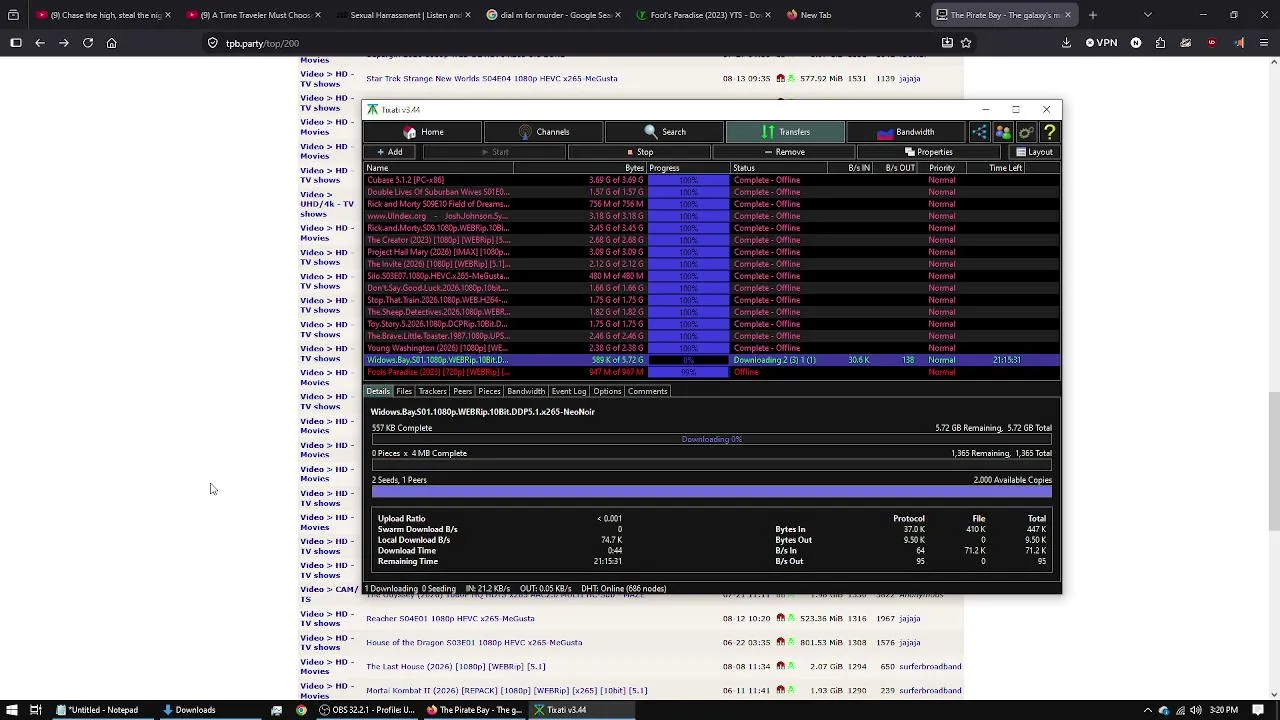
Task: Select the Cubase 5.1.2 transfer row
Action: 712,180
